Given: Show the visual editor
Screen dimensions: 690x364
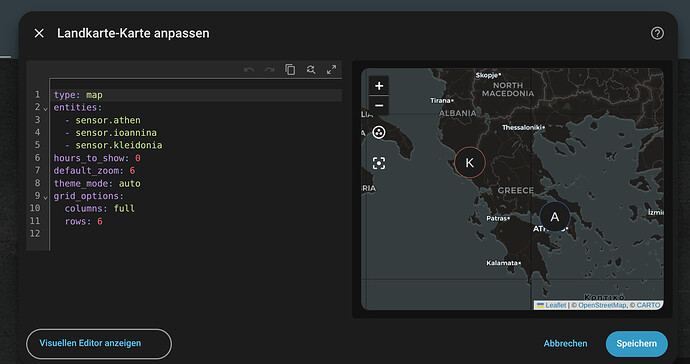Looking at the screenshot, I should [99, 343].
